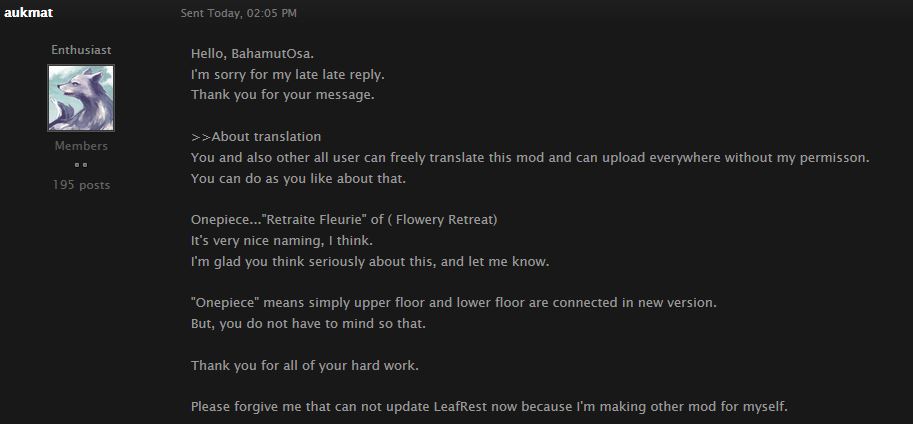Click the late reply apology line
Image resolution: width=913 pixels, height=424 pixels.
[288, 74]
